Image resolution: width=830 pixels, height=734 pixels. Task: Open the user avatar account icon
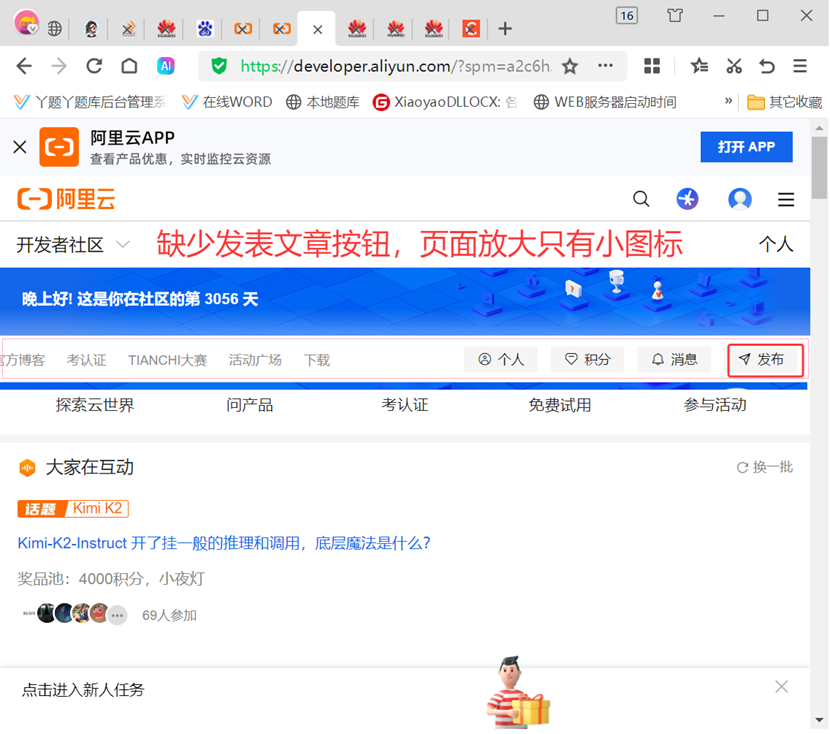(x=740, y=199)
